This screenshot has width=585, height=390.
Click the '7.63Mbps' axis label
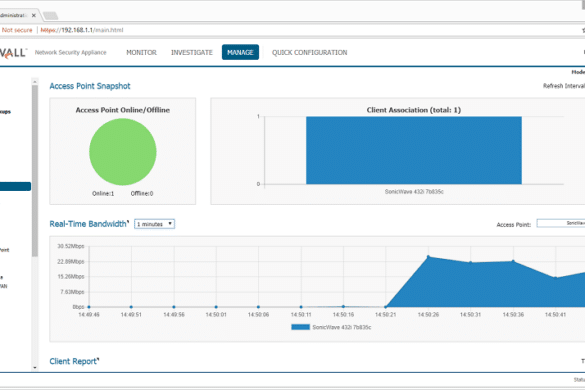coord(72,292)
